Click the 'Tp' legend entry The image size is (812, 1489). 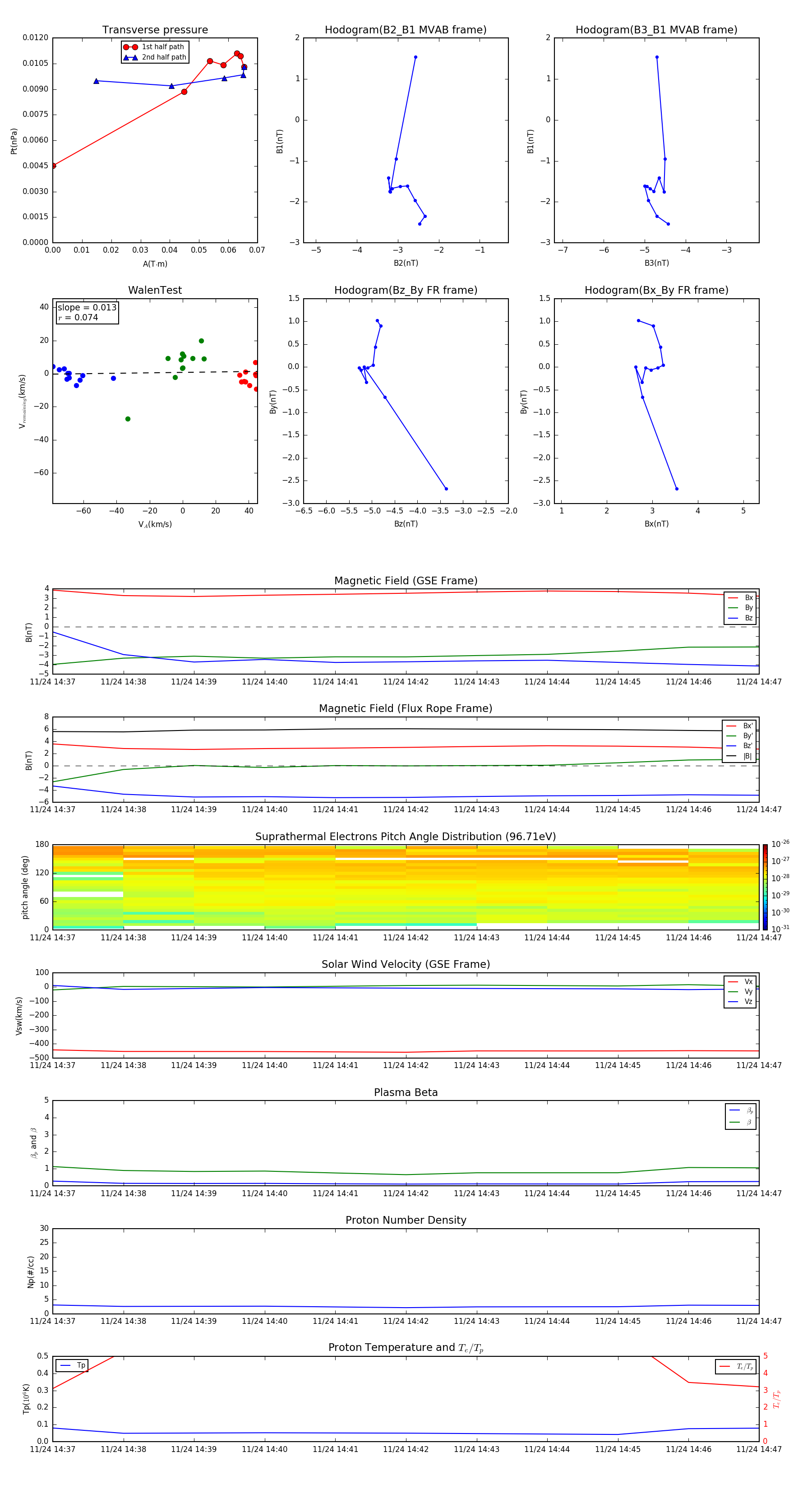[72, 1365]
